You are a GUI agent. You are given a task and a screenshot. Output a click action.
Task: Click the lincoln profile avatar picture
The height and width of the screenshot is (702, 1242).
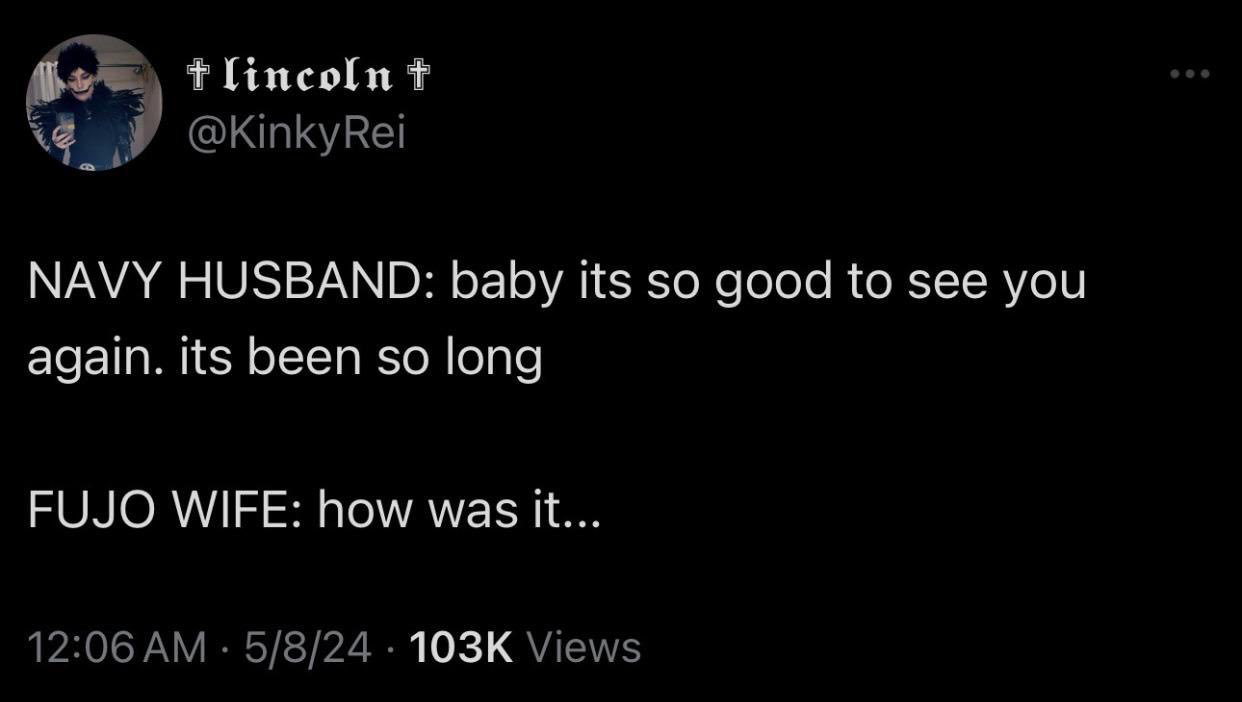94,103
